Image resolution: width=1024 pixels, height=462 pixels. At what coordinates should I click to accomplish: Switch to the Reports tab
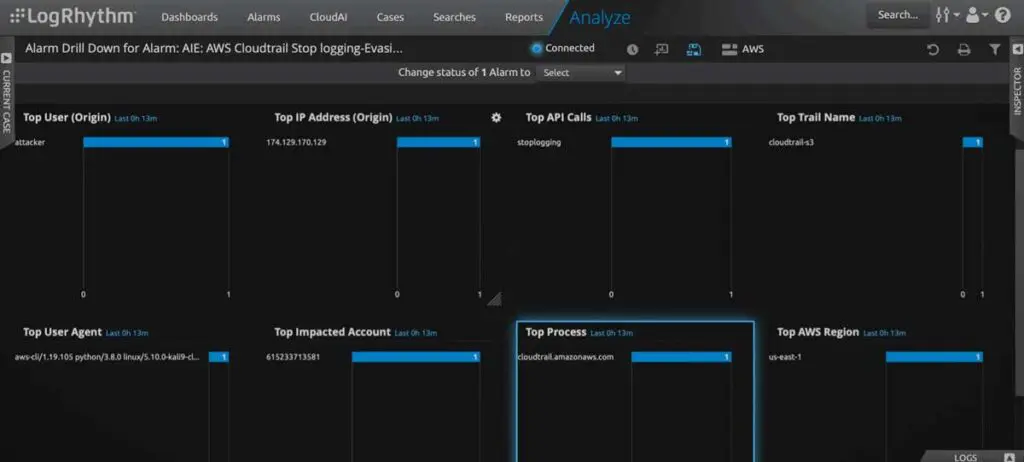[x=524, y=18]
